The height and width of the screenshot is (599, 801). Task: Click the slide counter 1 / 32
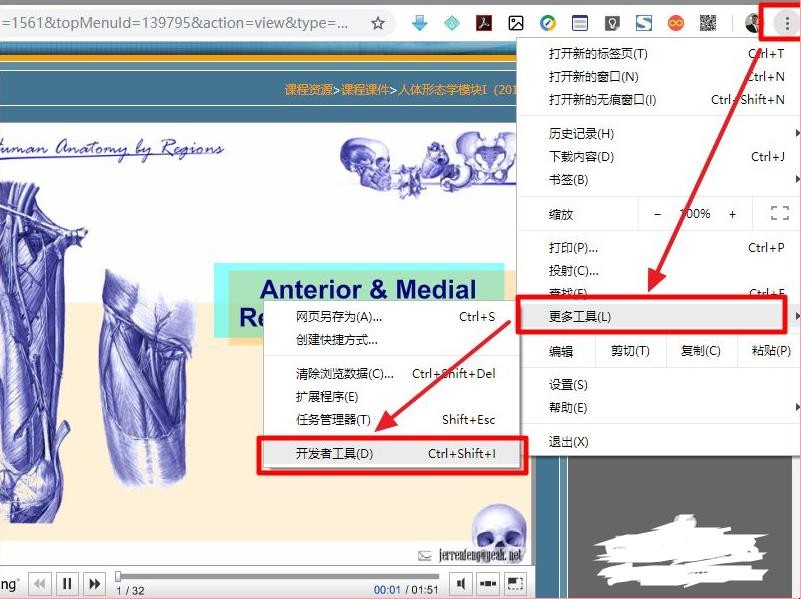tap(130, 590)
